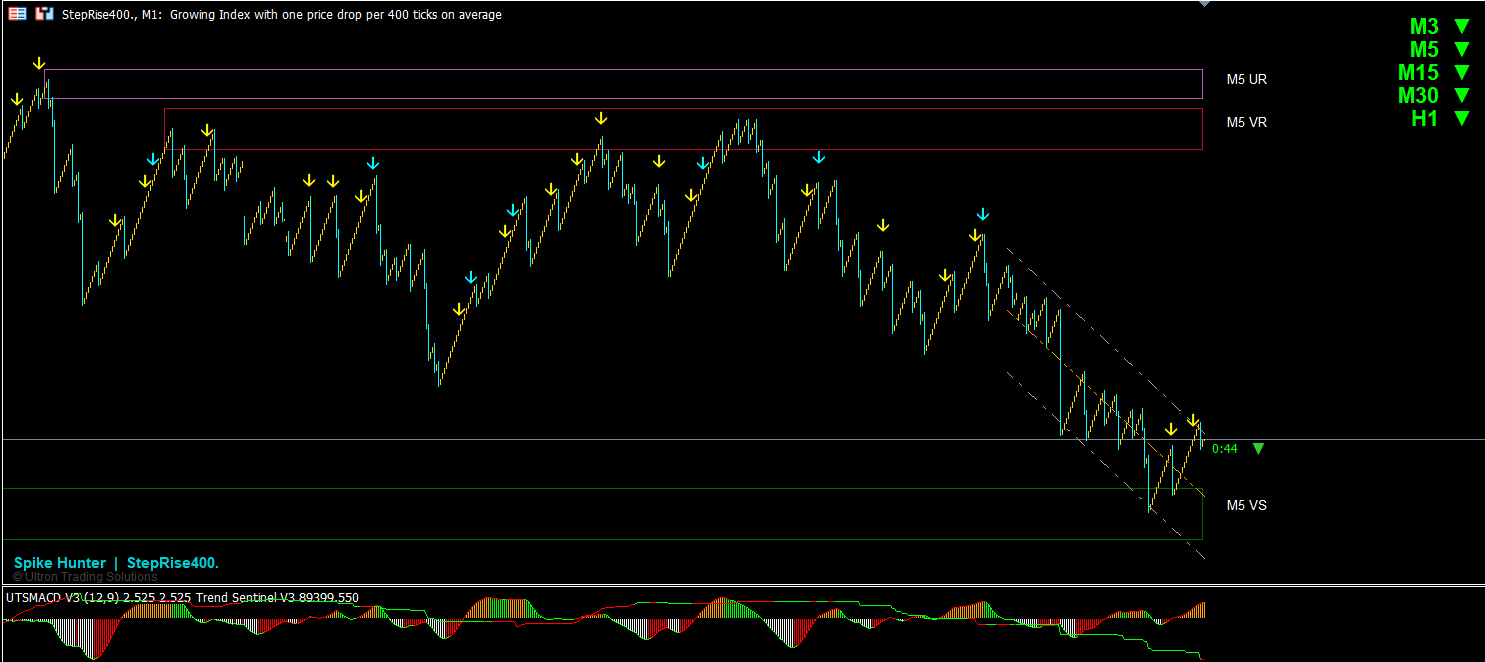This screenshot has height=662, width=1485.
Task: Click the red-blue chart icon left of StepRise400
Action: 44,14
